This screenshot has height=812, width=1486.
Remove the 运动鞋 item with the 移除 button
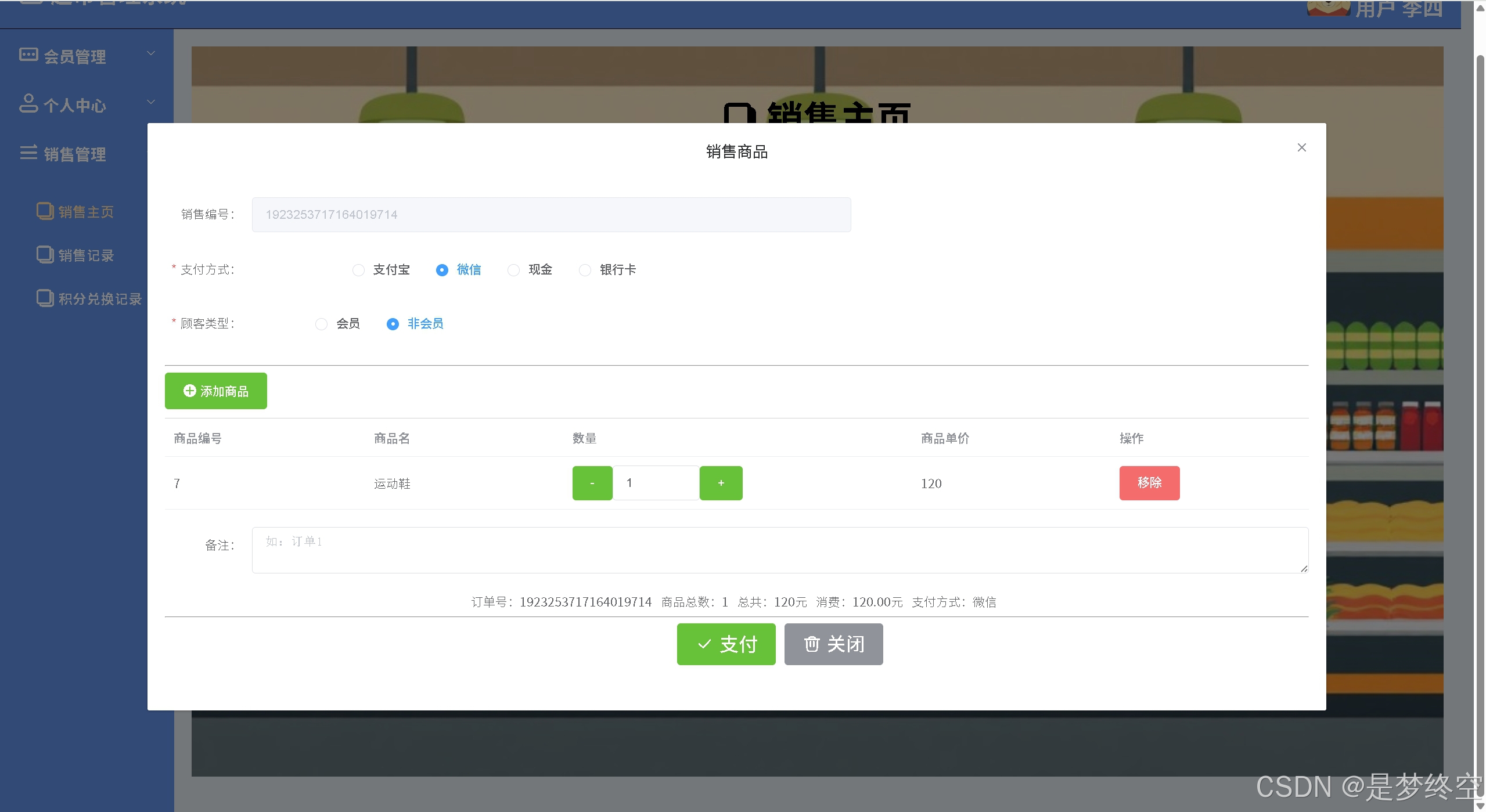[1149, 483]
